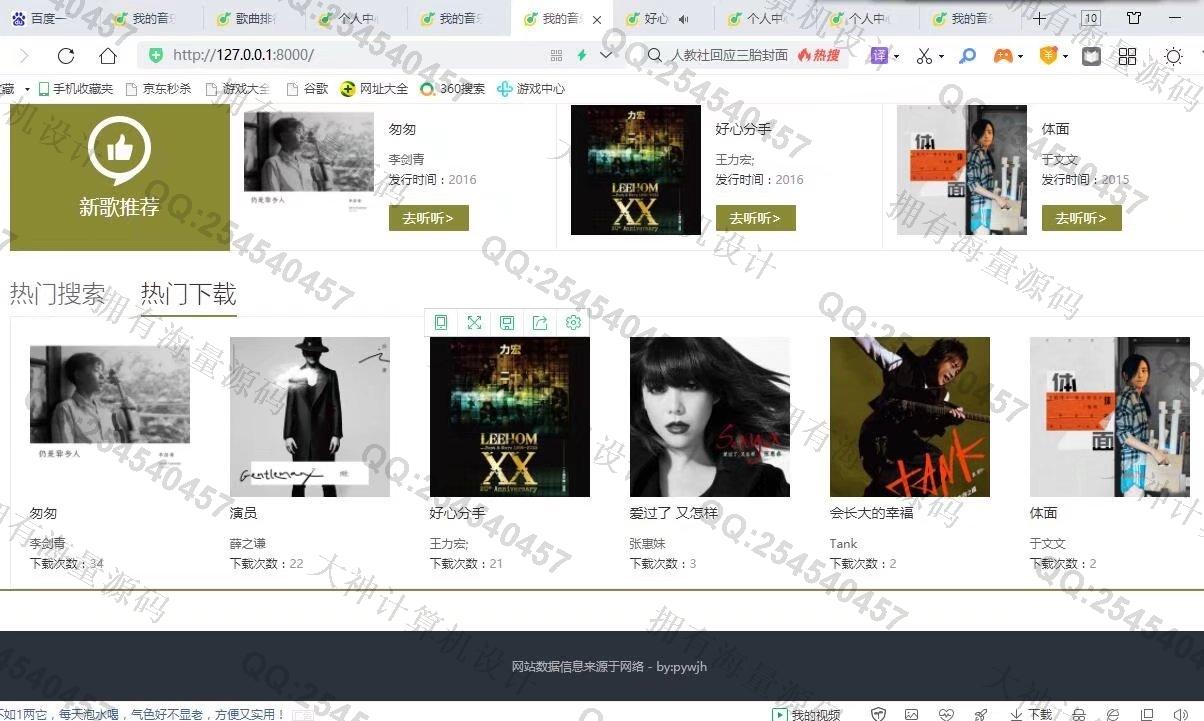Open the 360搜索 bookmark

453,89
